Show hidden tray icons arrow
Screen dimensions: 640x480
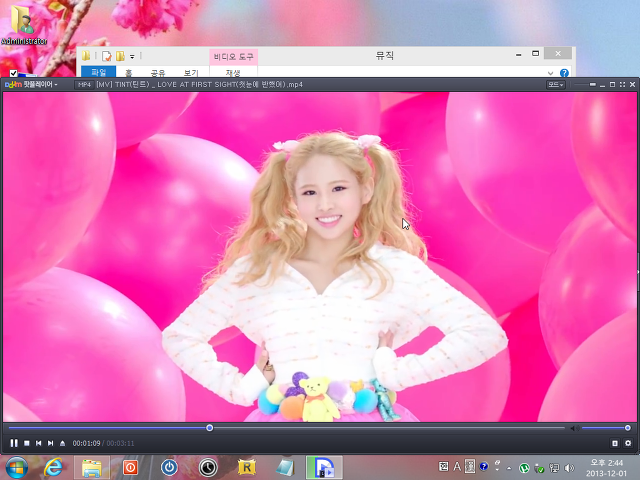(509, 468)
